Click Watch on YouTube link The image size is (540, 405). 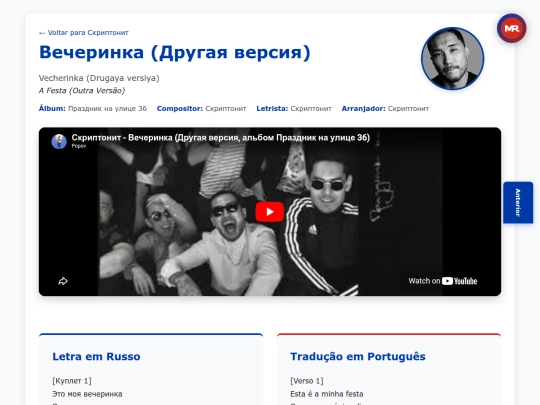[443, 281]
